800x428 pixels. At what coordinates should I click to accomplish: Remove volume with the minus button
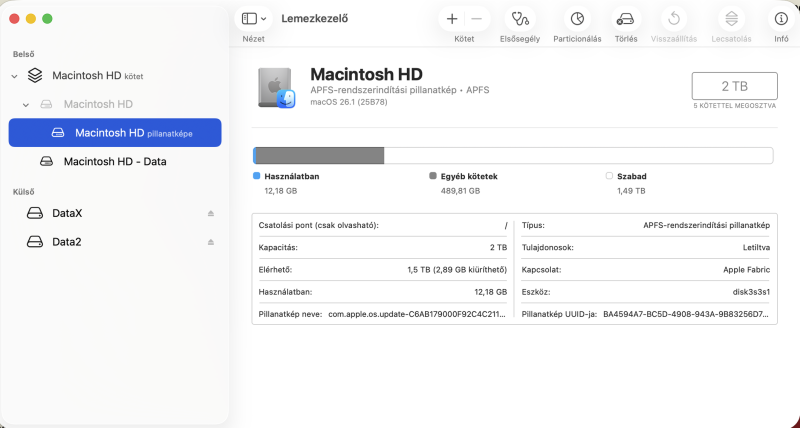(x=477, y=19)
